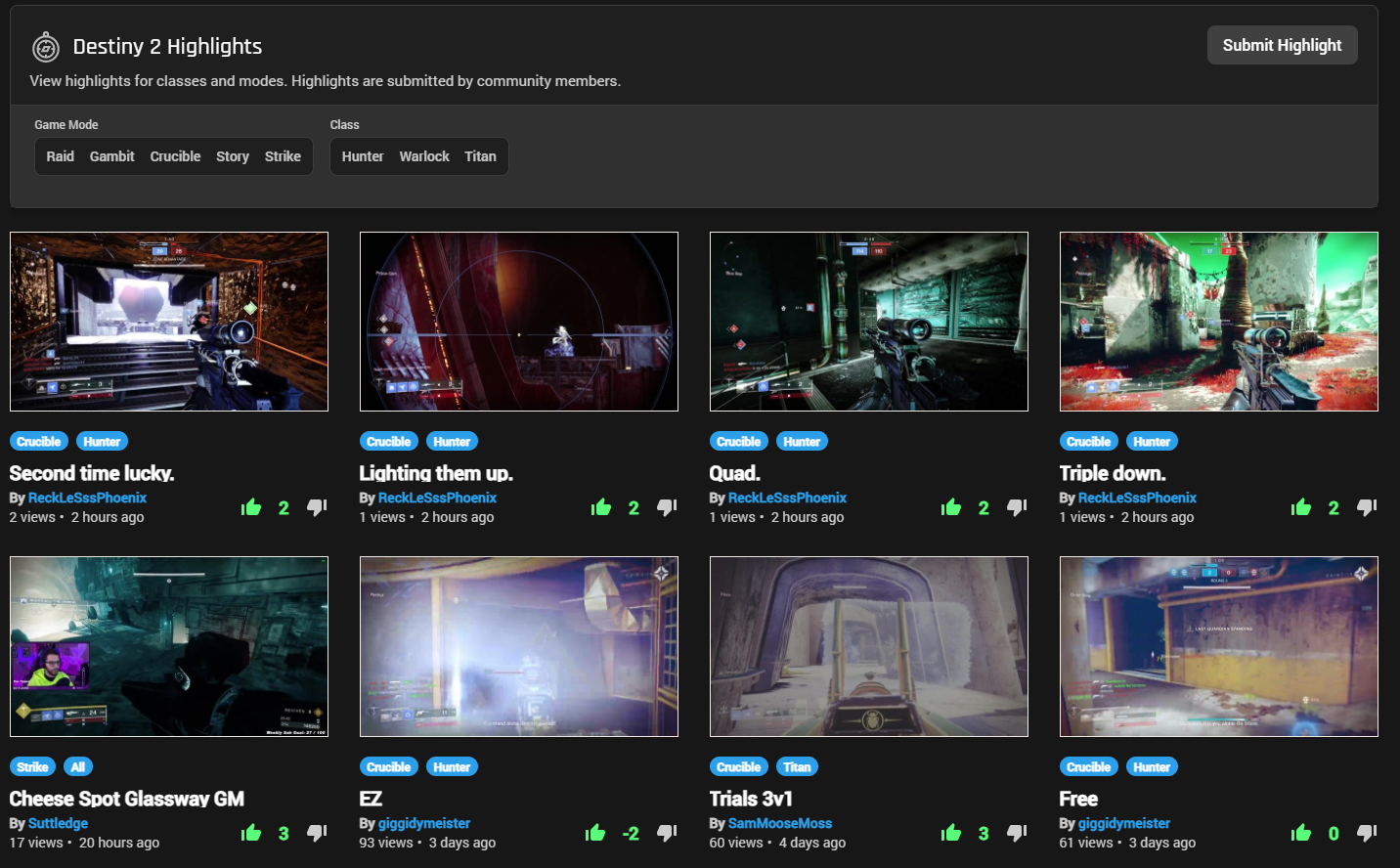Give thumbs down to 'Quad.' highlight
Image resolution: width=1400 pixels, height=868 pixels.
(1017, 507)
